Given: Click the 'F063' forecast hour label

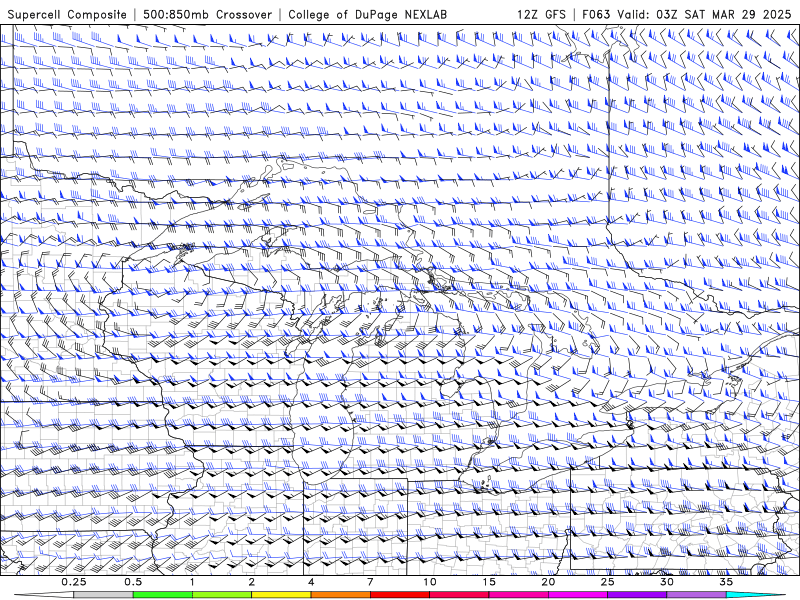Looking at the screenshot, I should [x=596, y=14].
